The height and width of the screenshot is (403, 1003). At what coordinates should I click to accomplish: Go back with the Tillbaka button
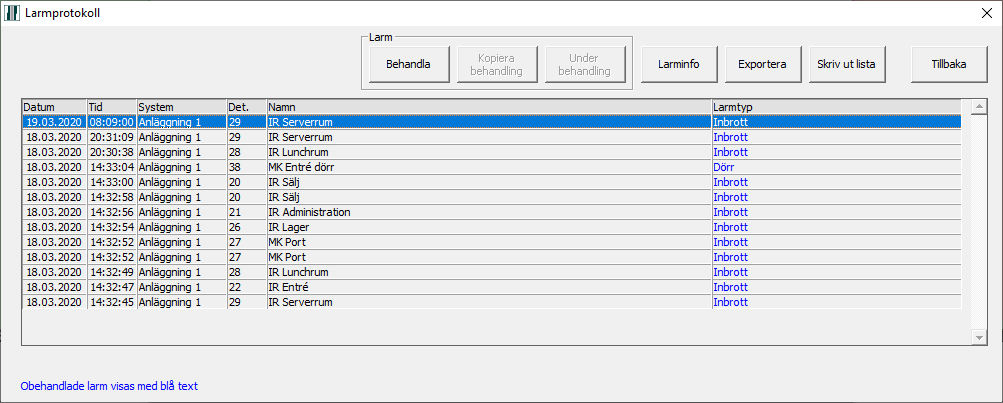tap(949, 64)
